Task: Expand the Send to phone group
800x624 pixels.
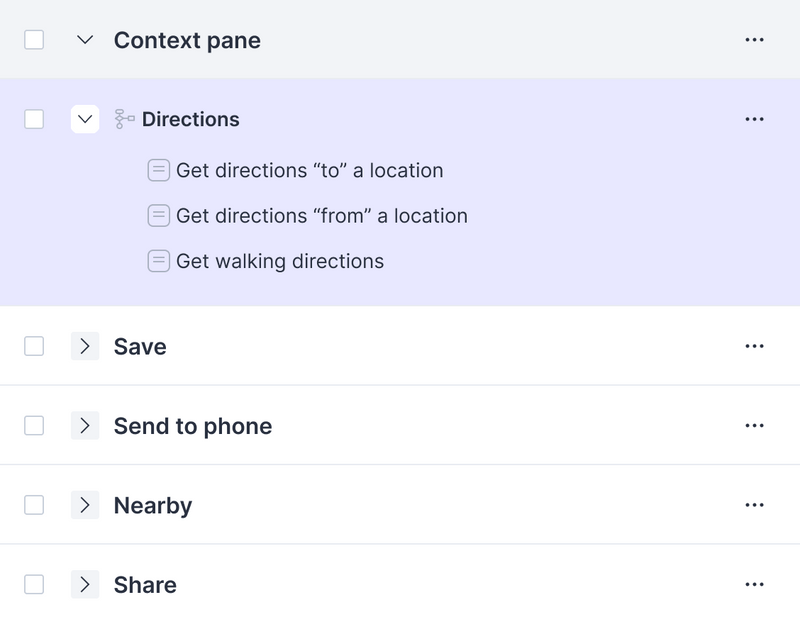Action: [x=85, y=426]
